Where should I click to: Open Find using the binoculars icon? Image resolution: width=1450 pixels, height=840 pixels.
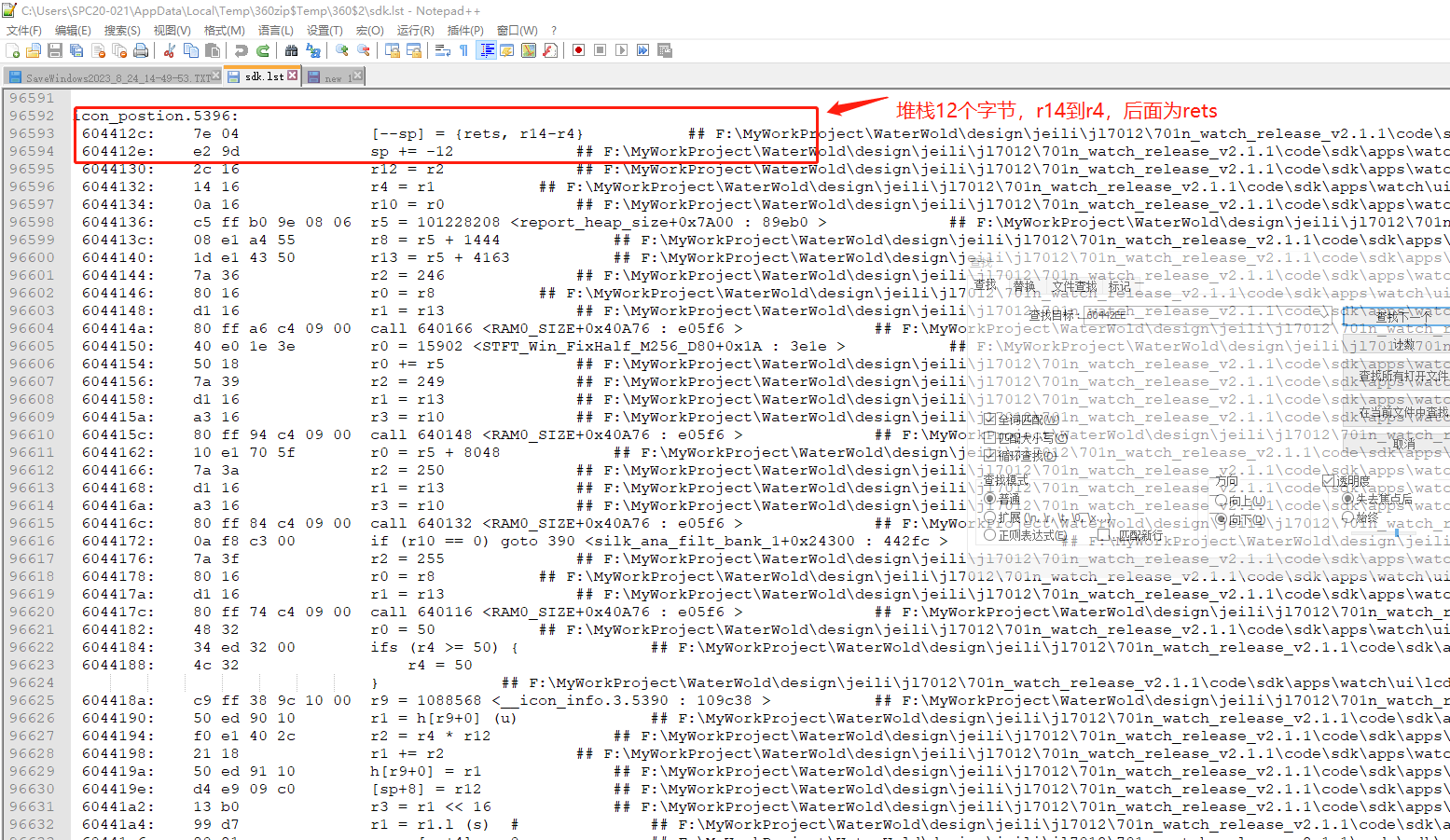pos(292,50)
